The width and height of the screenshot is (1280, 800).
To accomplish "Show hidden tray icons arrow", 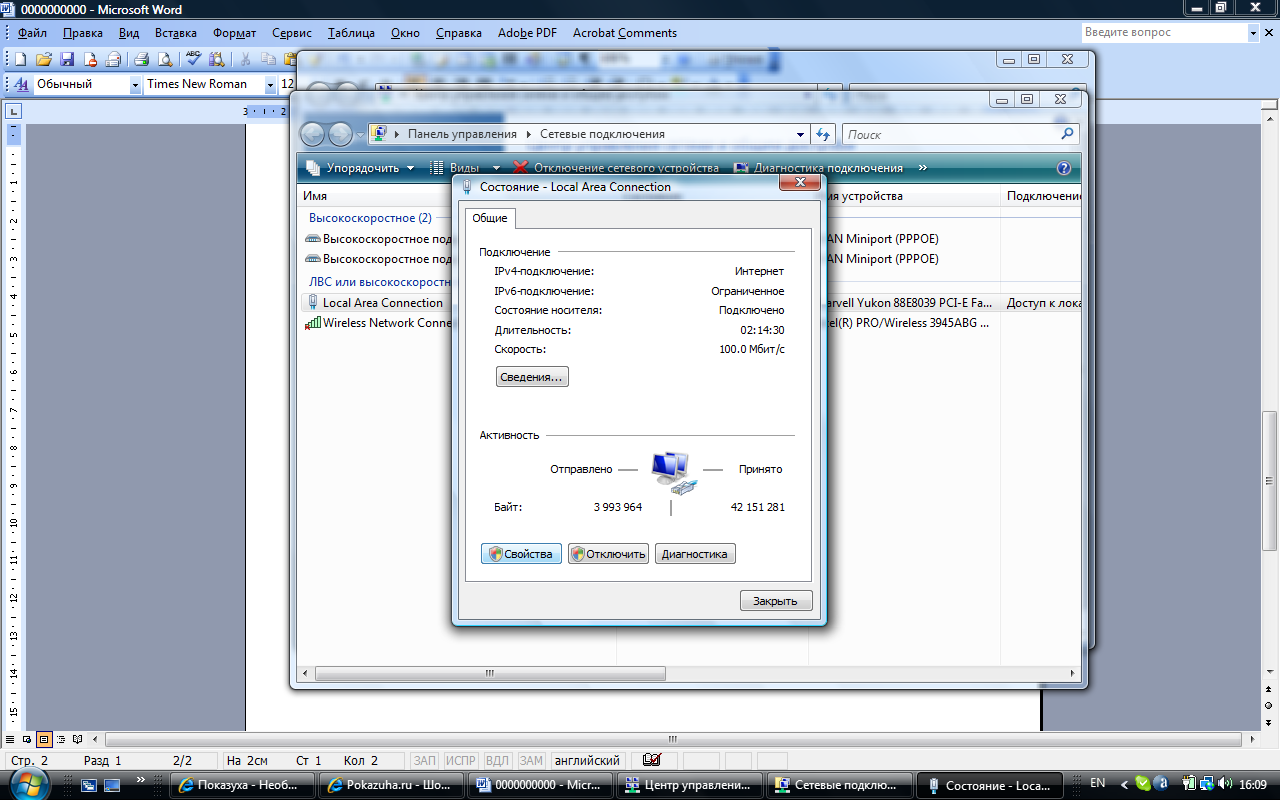I will 1124,784.
